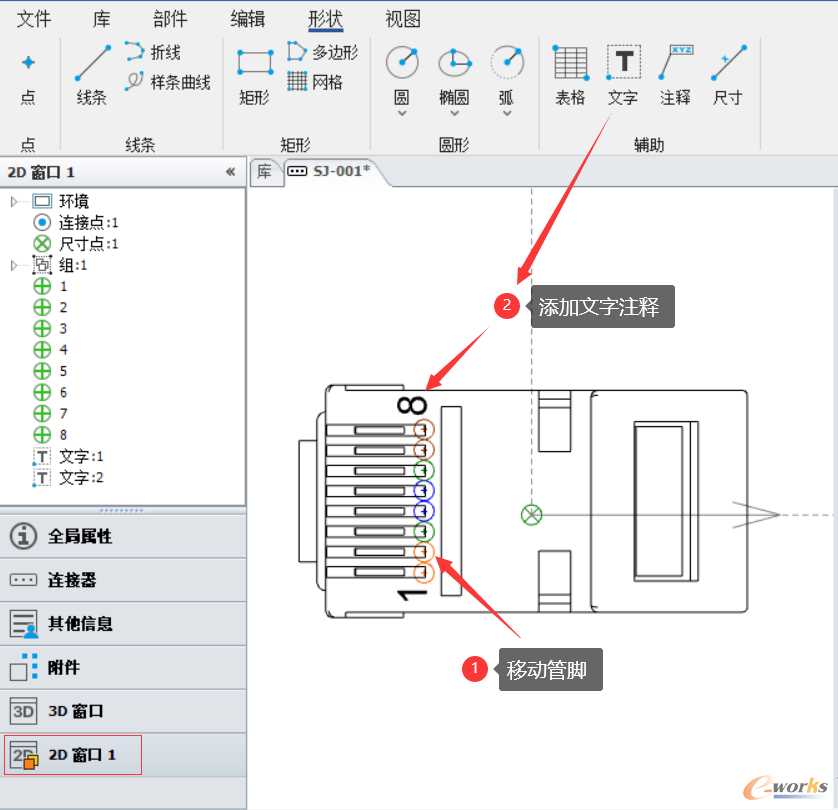The width and height of the screenshot is (838, 810).
Task: Select pin 2 in the tree
Action: pyautogui.click(x=51, y=308)
